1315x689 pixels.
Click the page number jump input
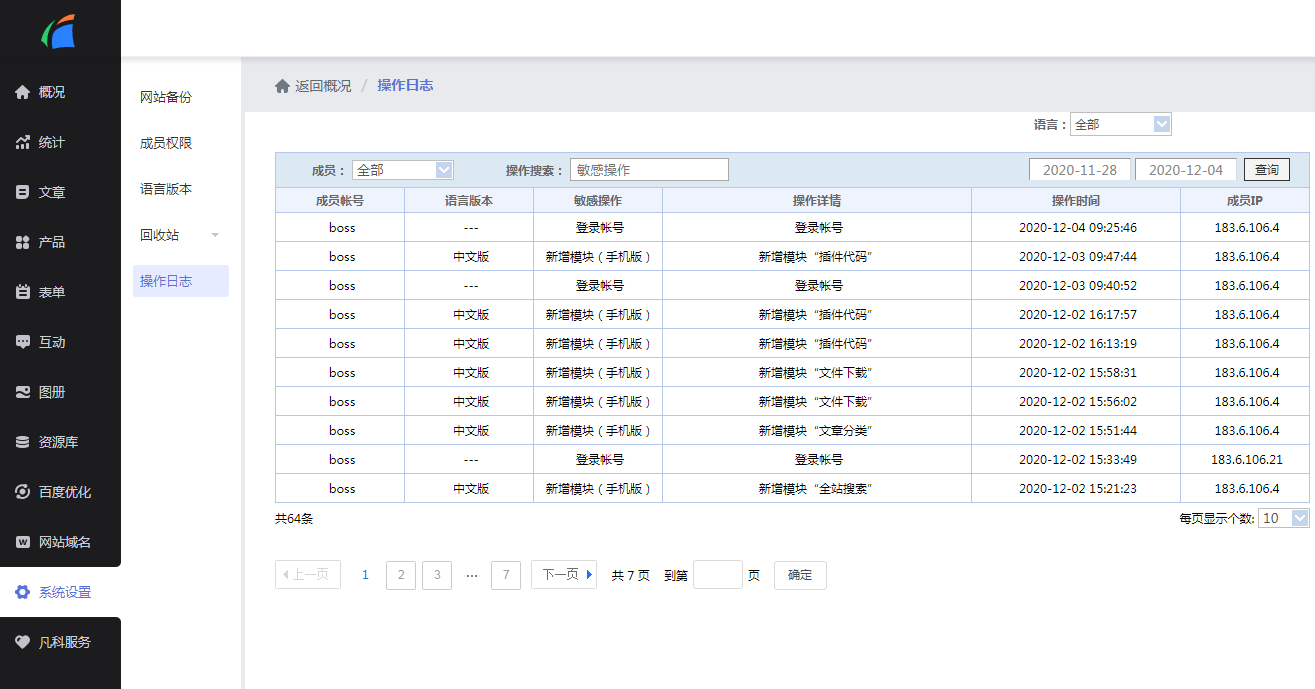718,575
